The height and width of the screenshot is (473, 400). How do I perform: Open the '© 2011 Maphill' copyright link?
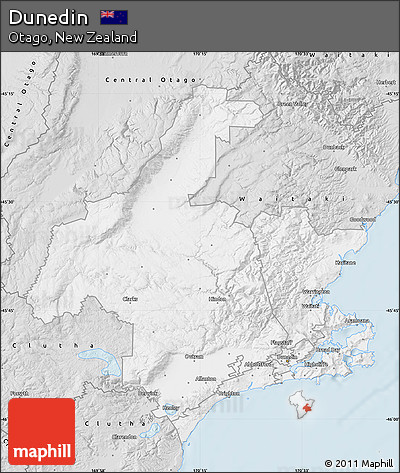[x=359, y=463]
